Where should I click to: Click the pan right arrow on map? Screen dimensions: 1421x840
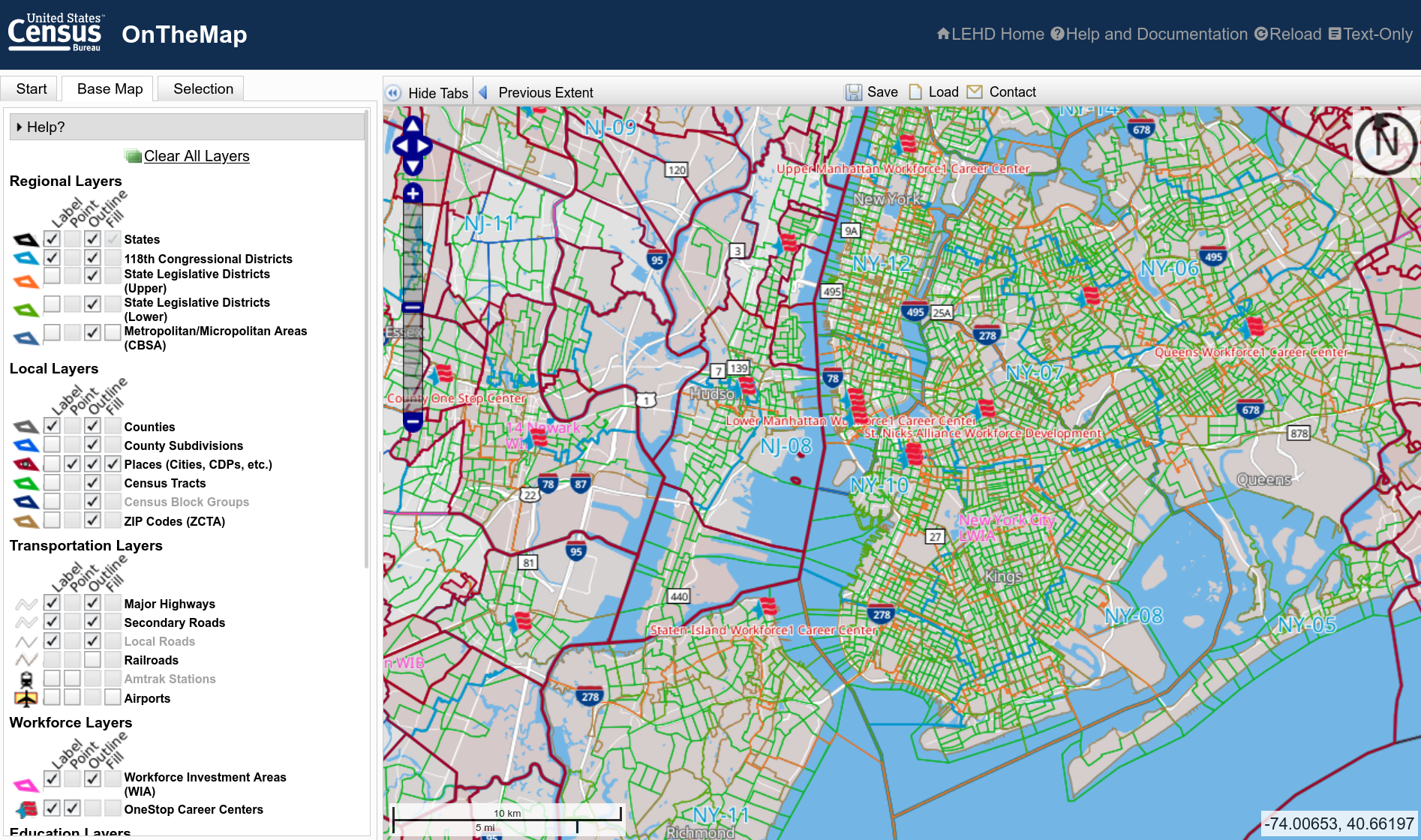[x=425, y=146]
